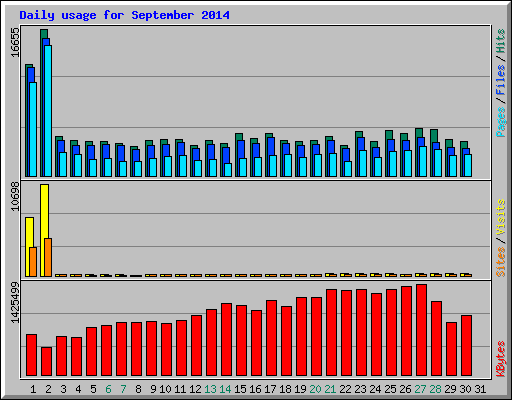Click the 16655 axis value label
Image resolution: width=512 pixels, height=400 pixels.
[x=15, y=42]
